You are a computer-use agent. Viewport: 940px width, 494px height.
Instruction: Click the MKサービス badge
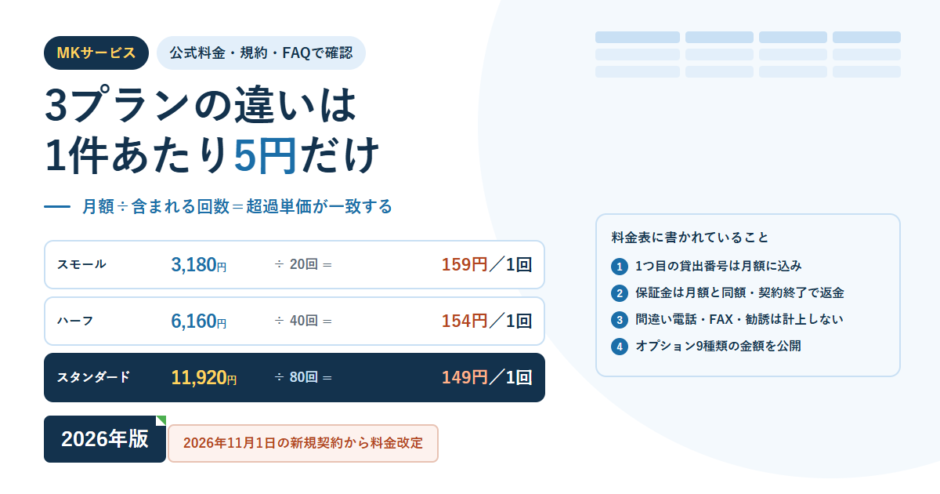[x=96, y=53]
